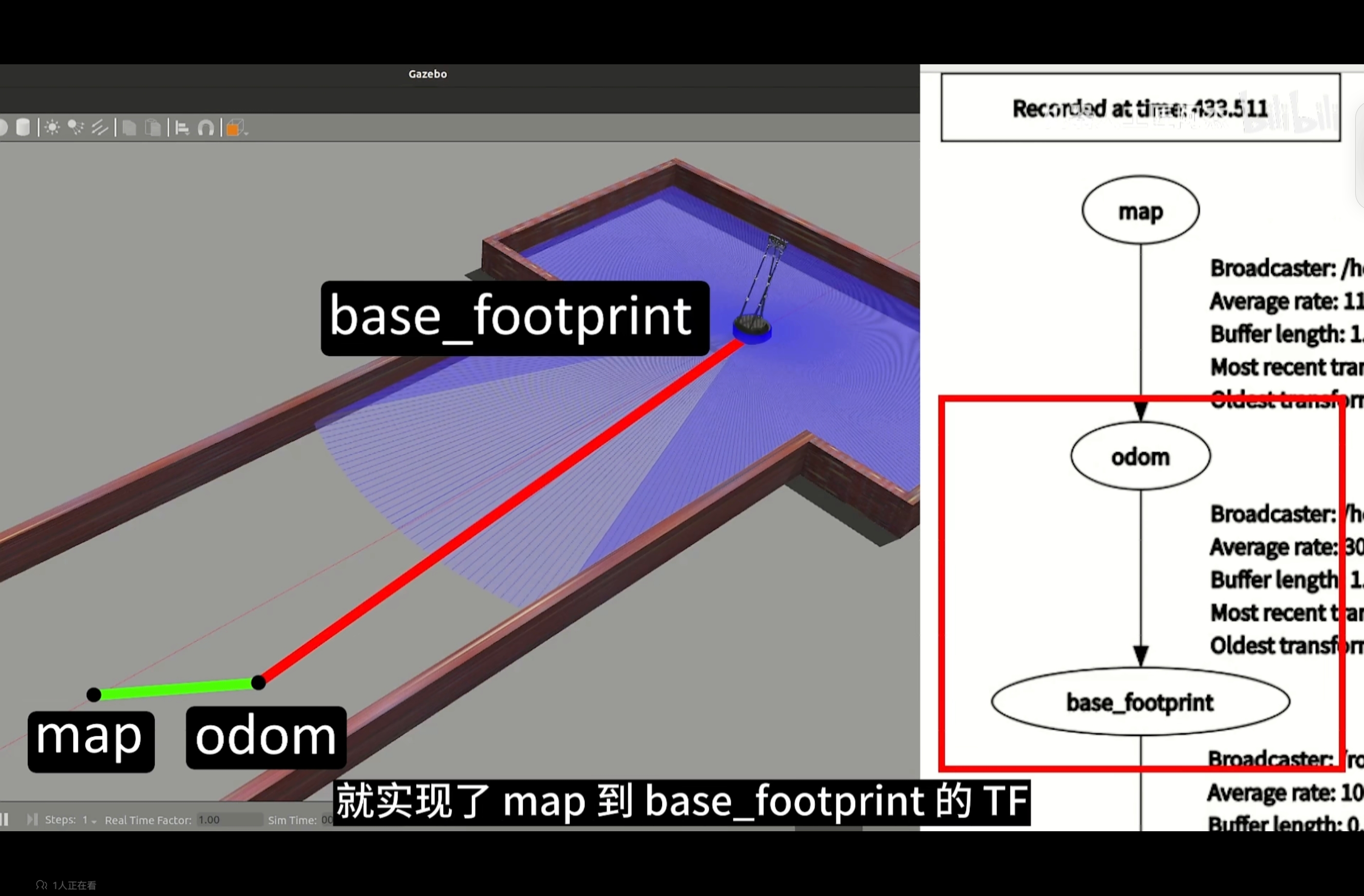
Task: Open the orange cube view angle menu
Action: click(x=236, y=128)
